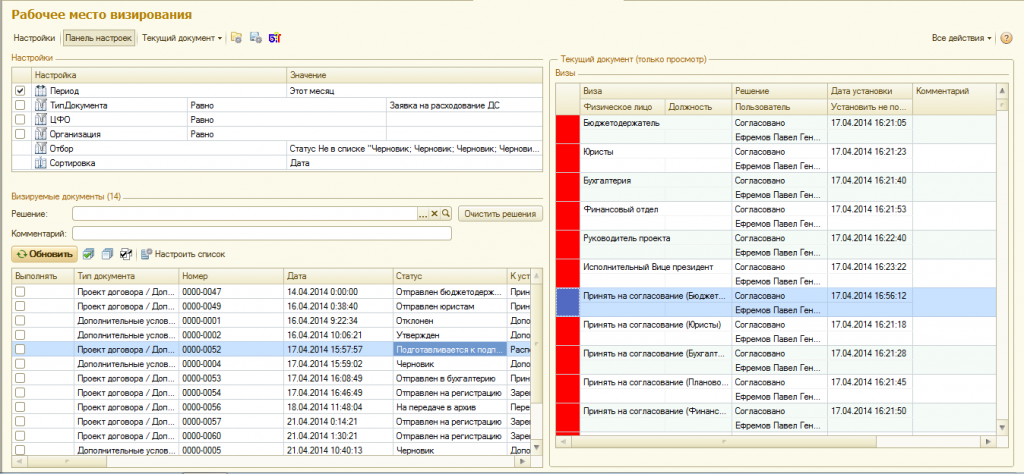Click the colorful 'БГ' icon in the top toolbar
This screenshot has width=1024, height=474.
(275, 38)
